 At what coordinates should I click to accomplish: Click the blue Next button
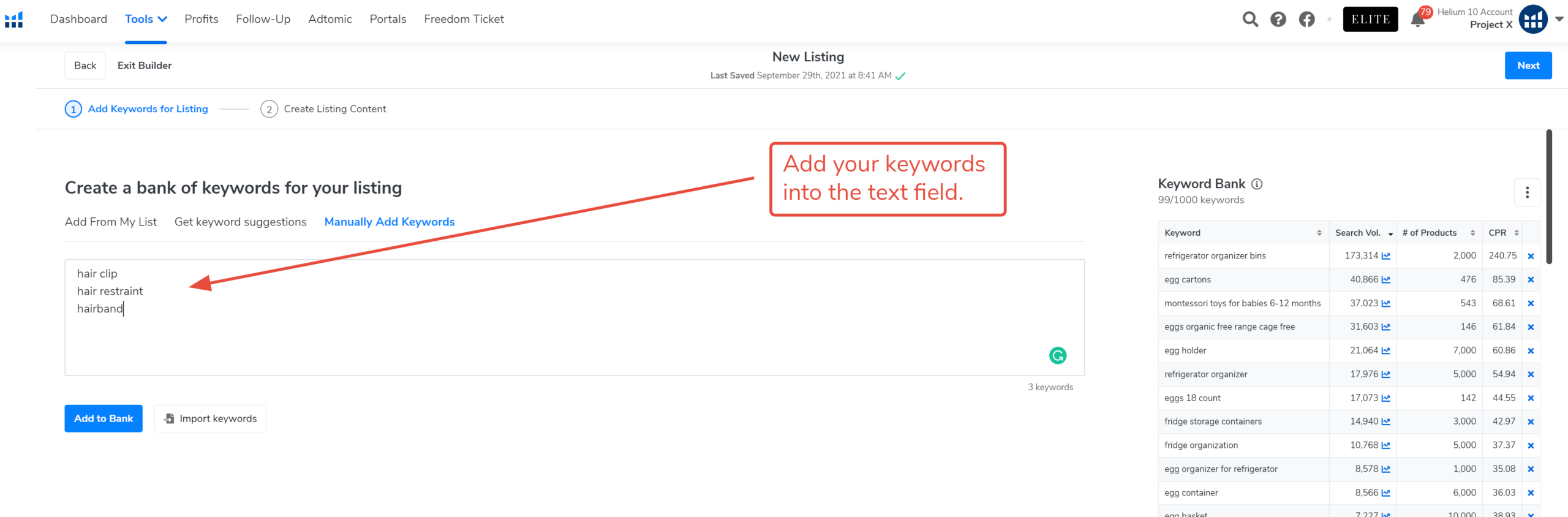pyautogui.click(x=1528, y=66)
